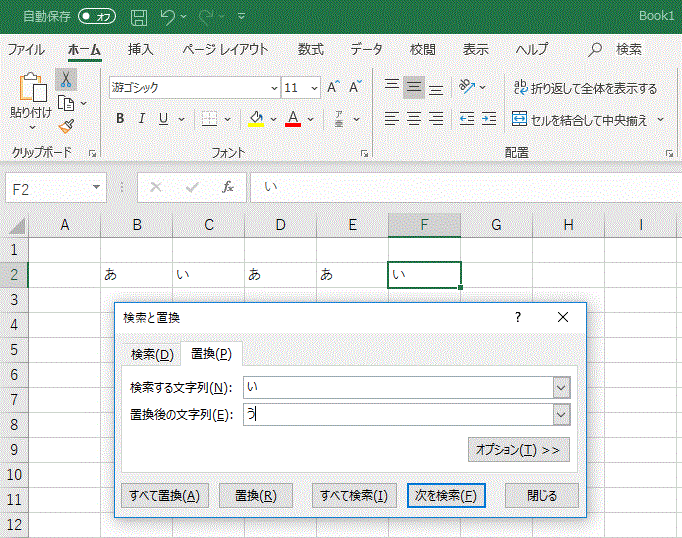Click the Cut scissors icon
Screen dimensions: 682x538
pyautogui.click(x=66, y=79)
